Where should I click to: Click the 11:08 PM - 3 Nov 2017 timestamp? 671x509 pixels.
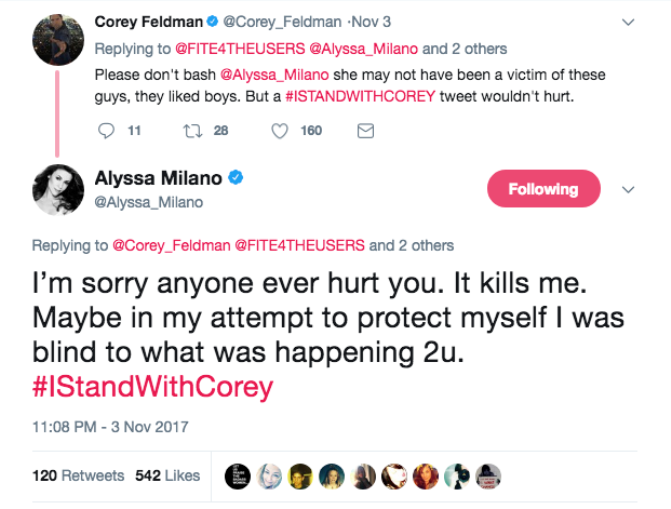110,427
